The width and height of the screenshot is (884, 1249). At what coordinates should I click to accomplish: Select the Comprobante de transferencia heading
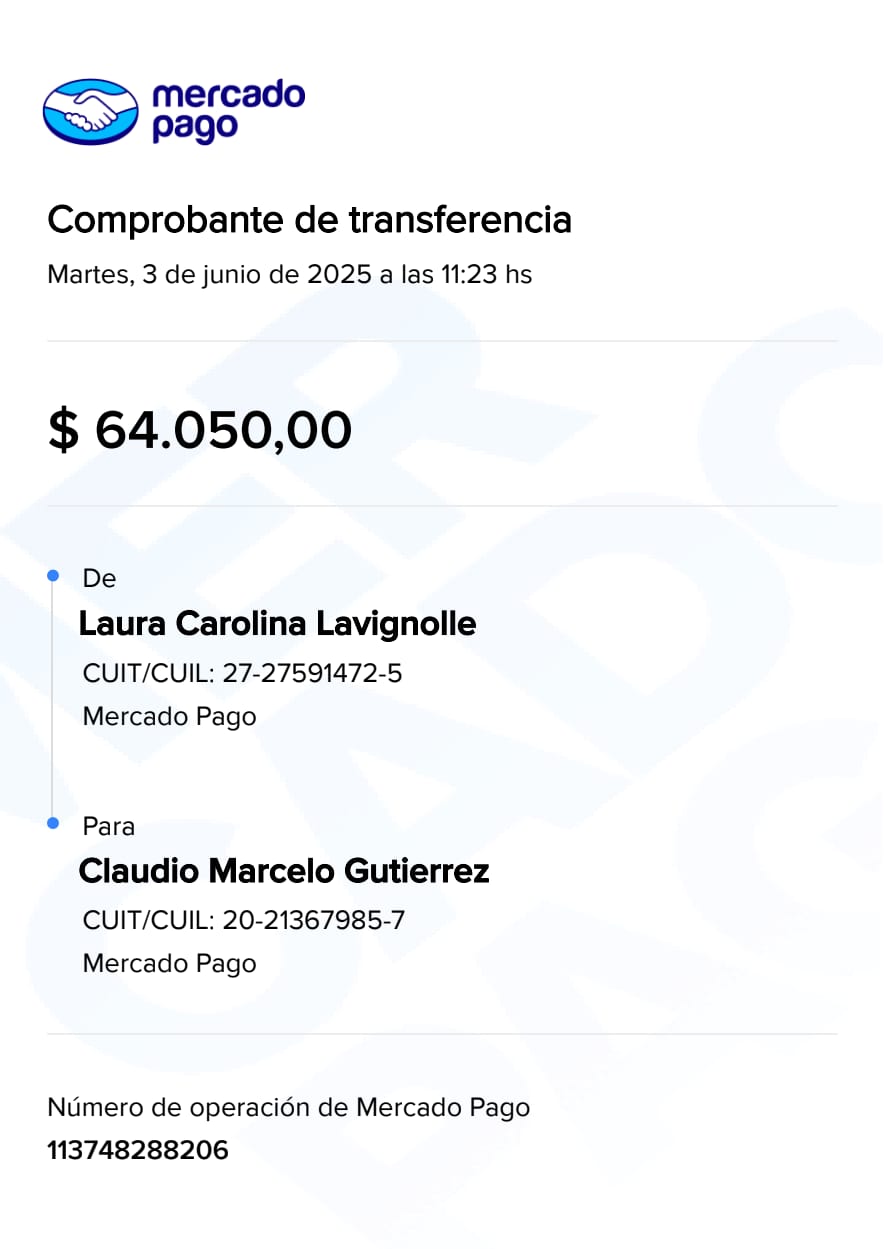click(309, 220)
